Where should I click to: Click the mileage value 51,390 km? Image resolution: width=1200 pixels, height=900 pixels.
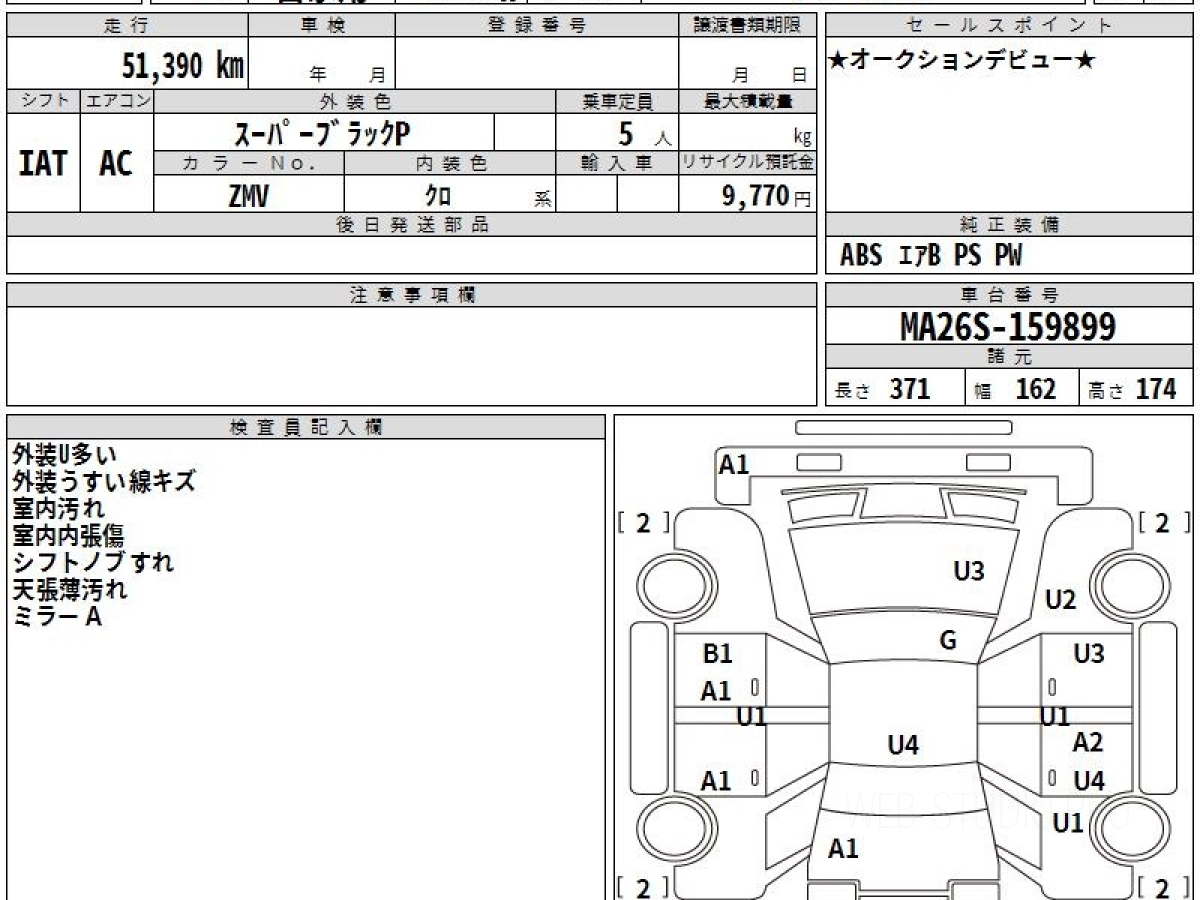coord(183,66)
